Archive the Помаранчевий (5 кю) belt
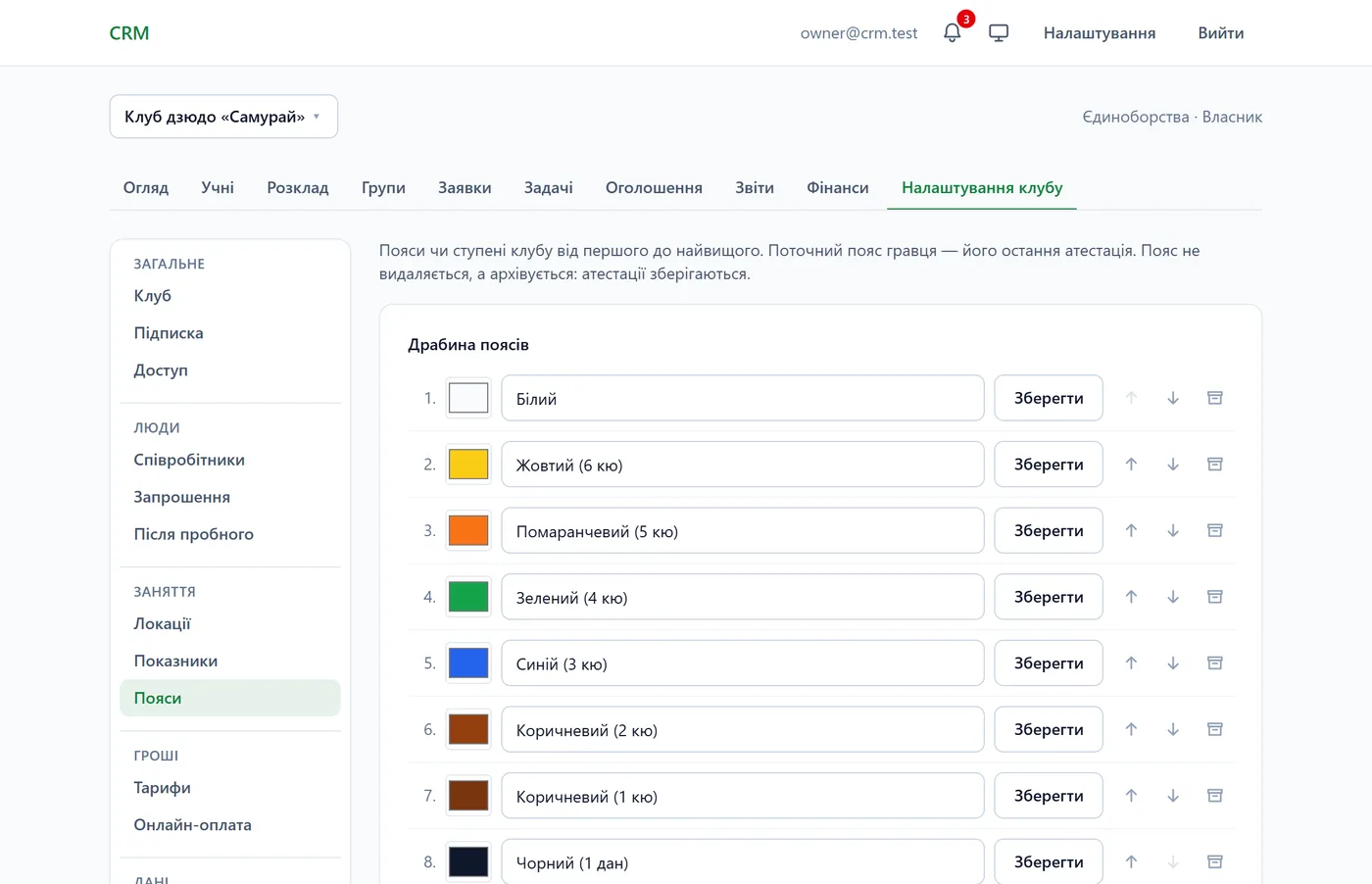This screenshot has height=884, width=1372. pyautogui.click(x=1215, y=530)
